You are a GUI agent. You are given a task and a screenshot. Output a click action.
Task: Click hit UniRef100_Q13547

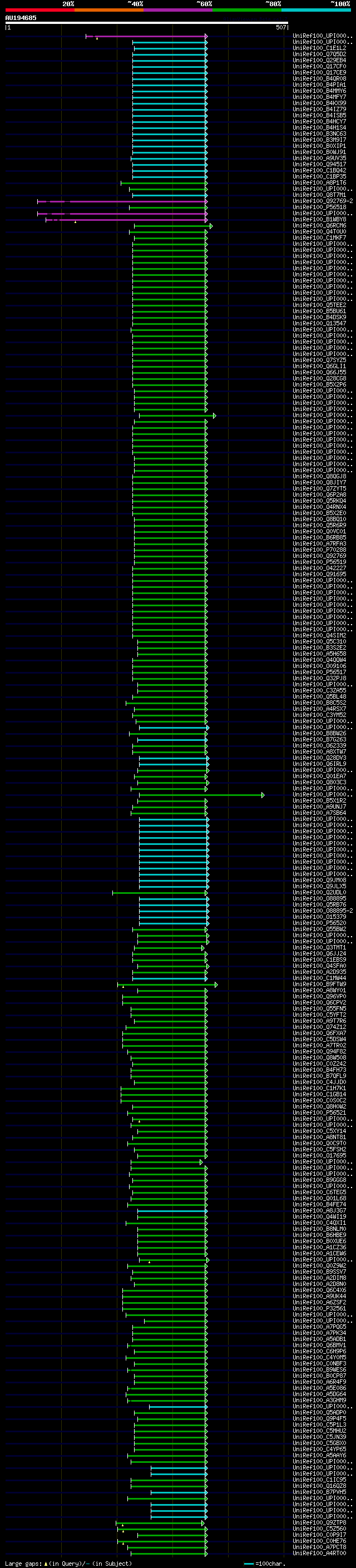[x=319, y=323]
